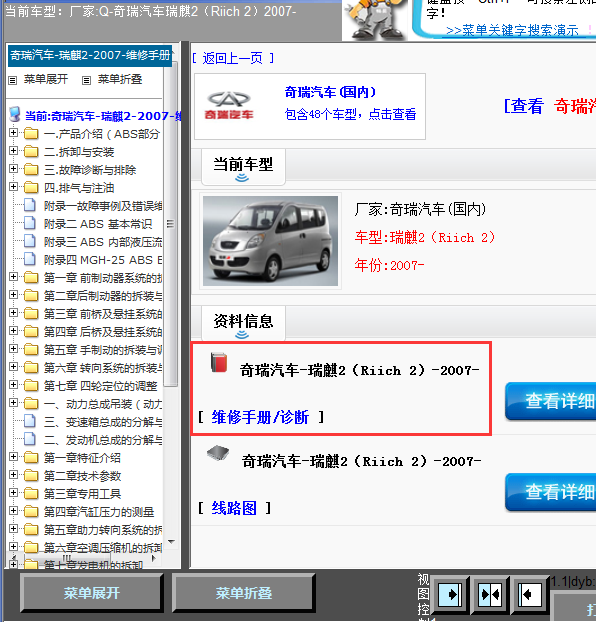Click document icon for 附录四 MGH-25 ABS
The width and height of the screenshot is (596, 622).
click(x=29, y=259)
